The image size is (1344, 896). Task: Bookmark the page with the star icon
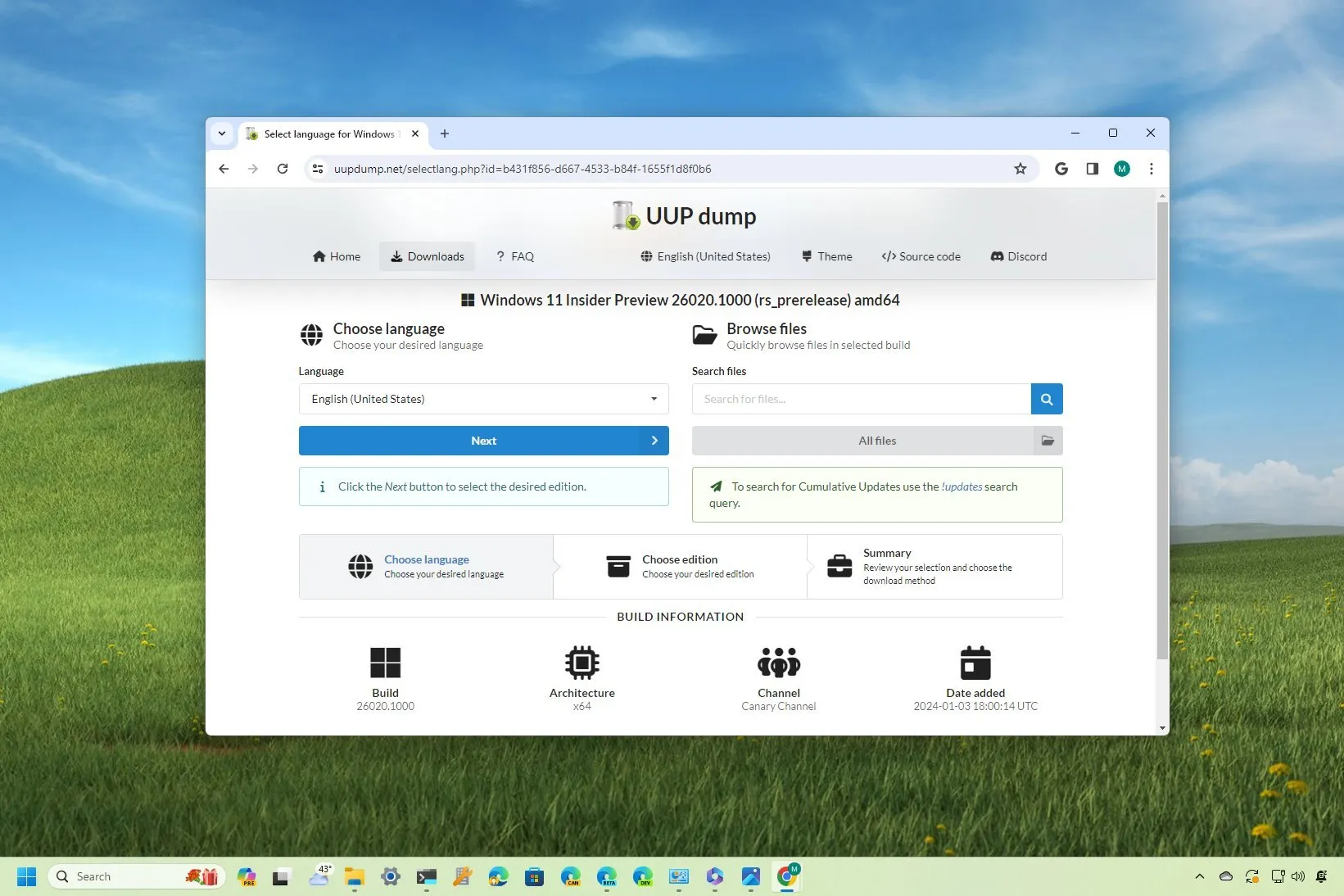pyautogui.click(x=1020, y=169)
